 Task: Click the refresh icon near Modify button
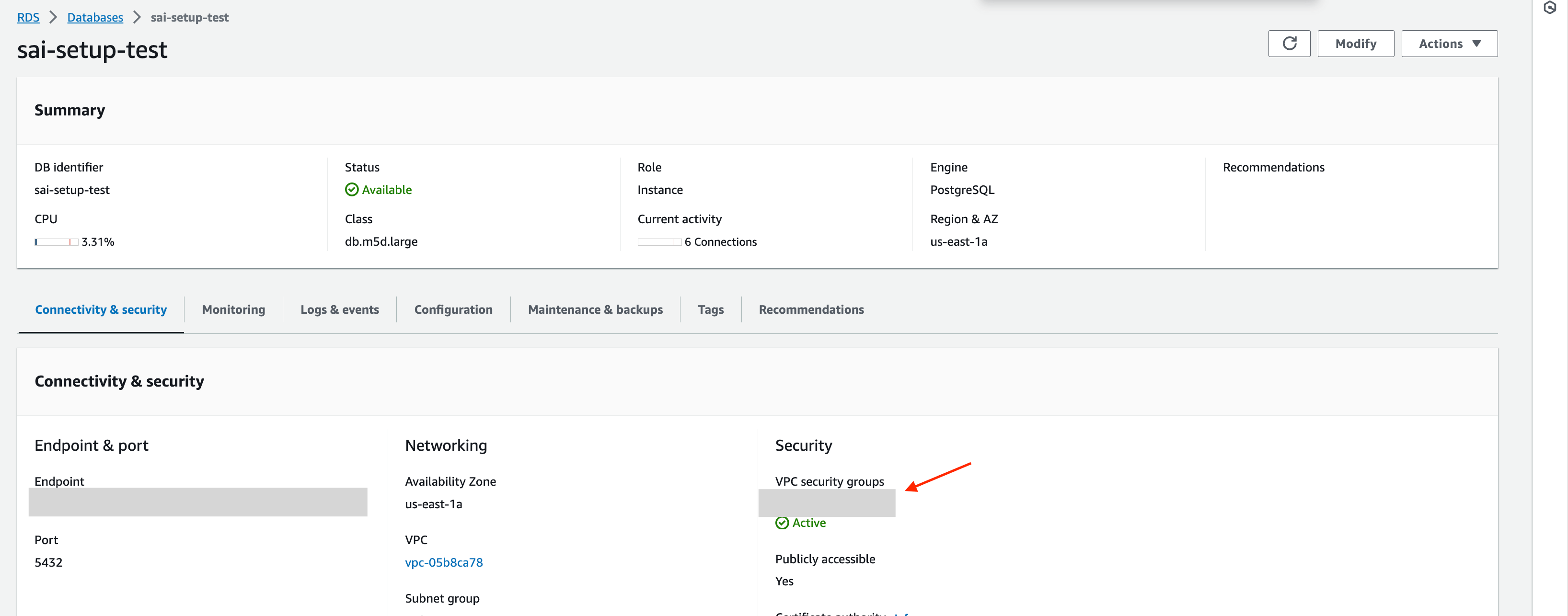click(1289, 43)
